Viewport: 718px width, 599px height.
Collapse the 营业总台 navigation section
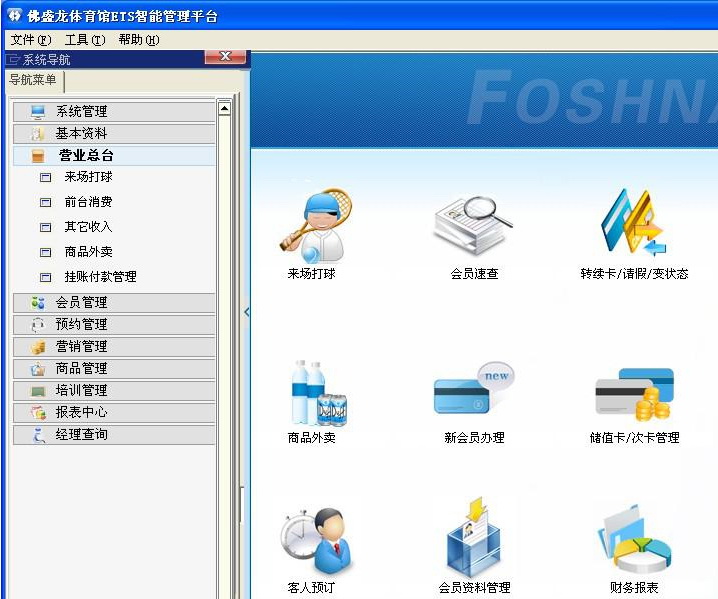point(114,156)
